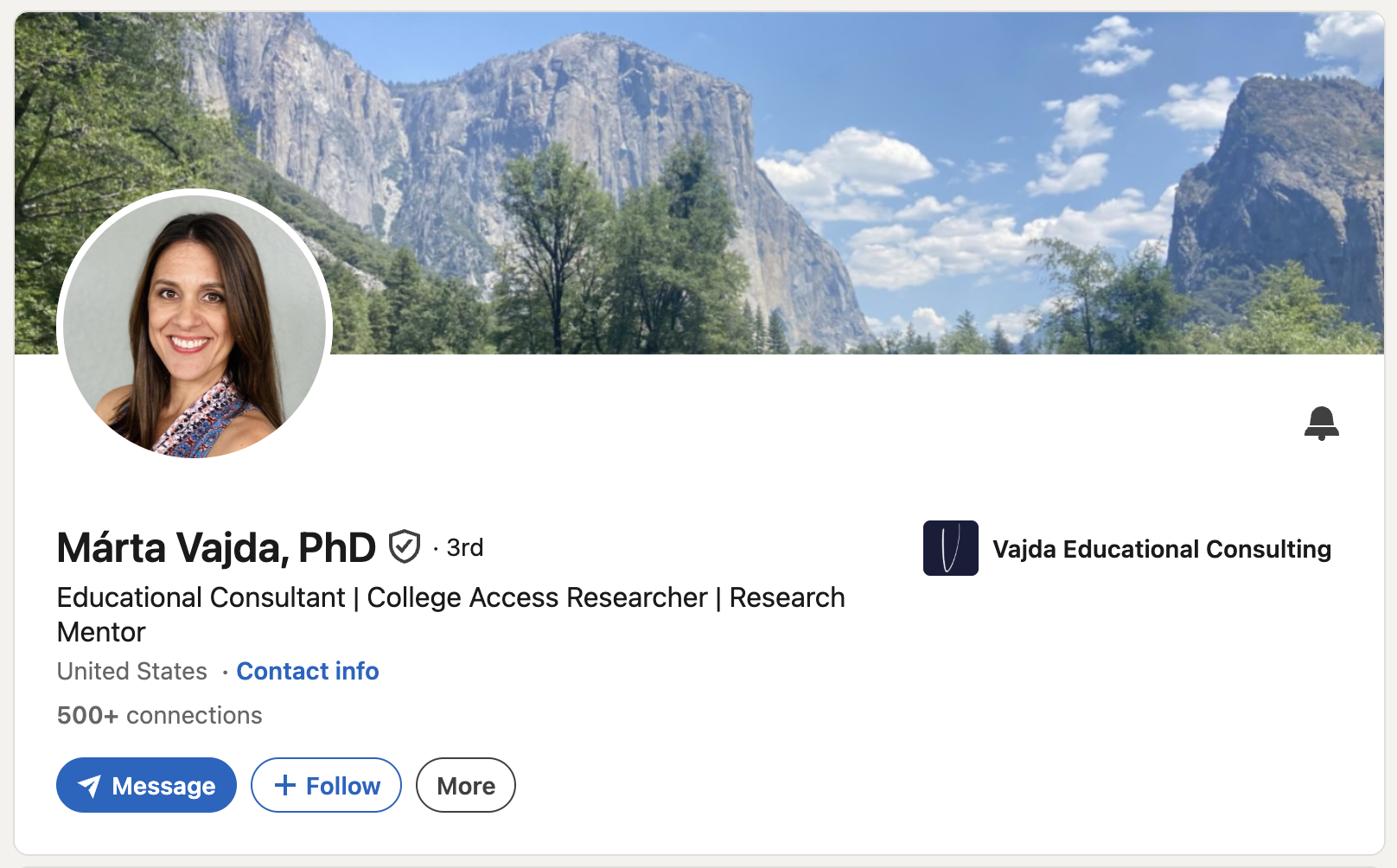Click the paper plane icon in Message
This screenshot has height=868, width=1397.
(x=89, y=786)
